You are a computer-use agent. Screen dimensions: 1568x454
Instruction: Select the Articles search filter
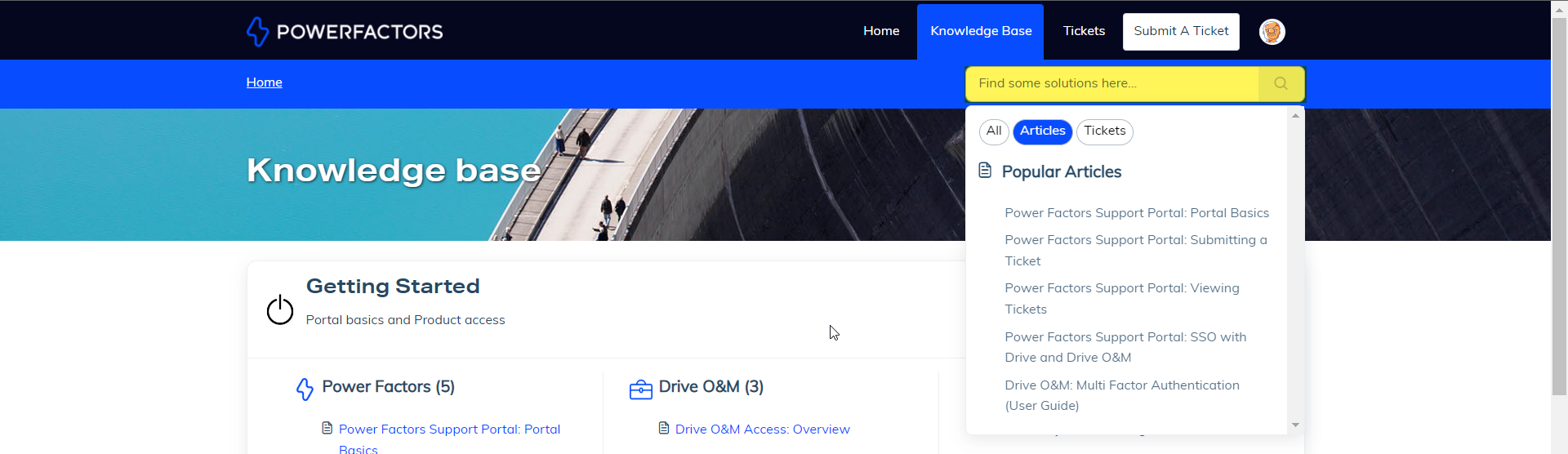point(1043,131)
